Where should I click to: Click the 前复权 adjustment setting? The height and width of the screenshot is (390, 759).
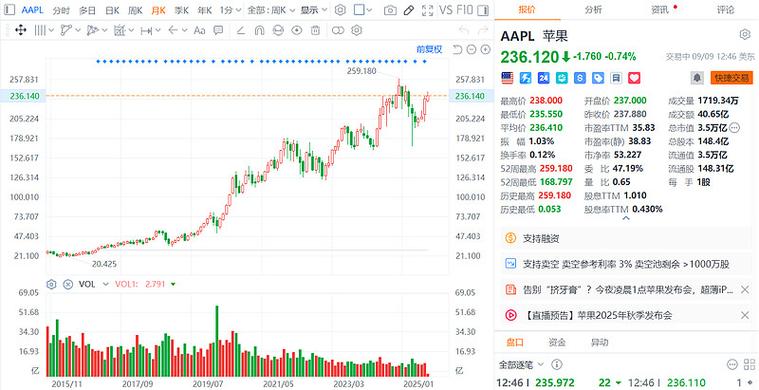coord(429,49)
